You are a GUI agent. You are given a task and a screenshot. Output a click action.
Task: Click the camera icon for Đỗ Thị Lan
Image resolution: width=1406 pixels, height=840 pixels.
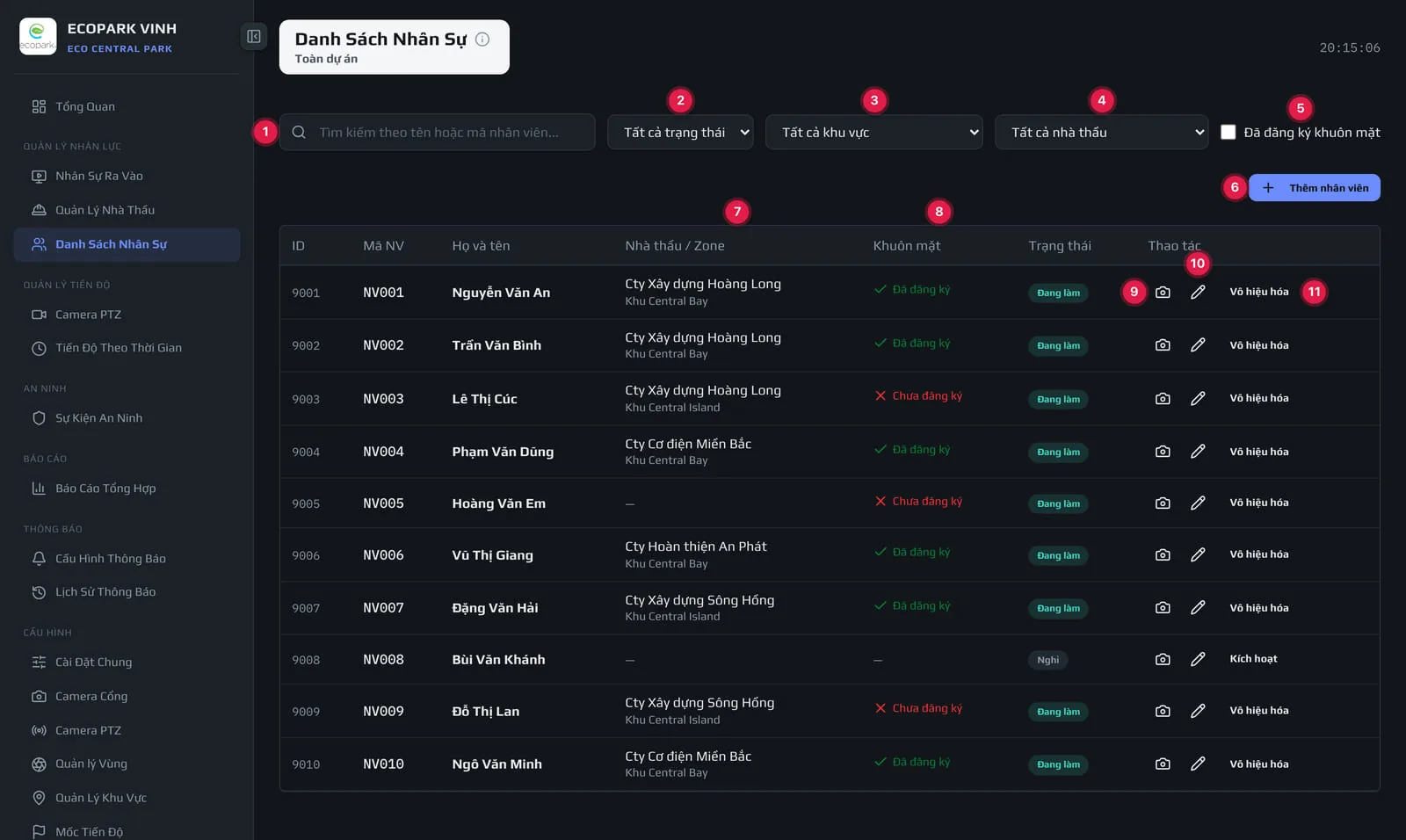coord(1163,711)
